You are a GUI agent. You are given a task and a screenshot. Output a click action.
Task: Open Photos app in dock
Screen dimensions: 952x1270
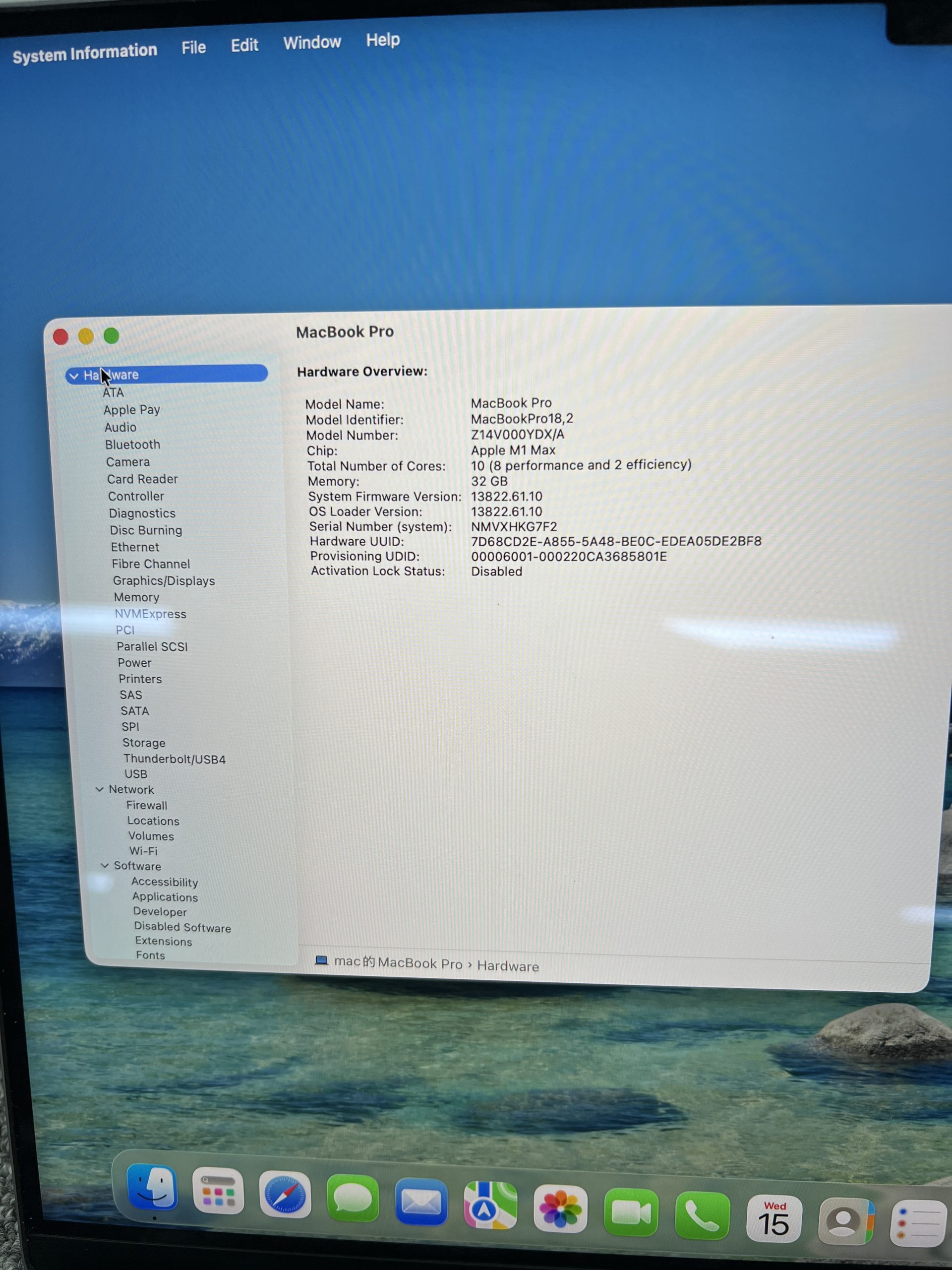560,1209
